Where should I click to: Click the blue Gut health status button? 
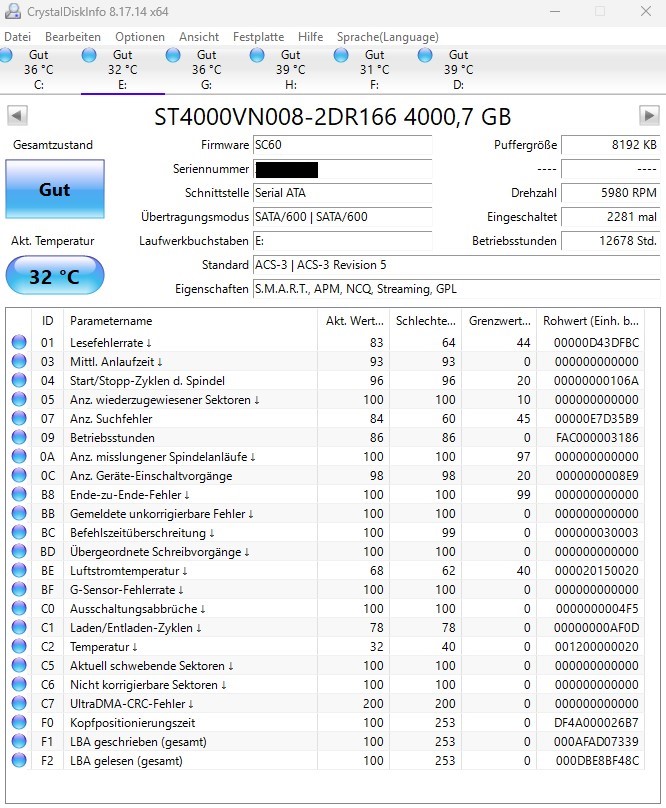pos(55,189)
